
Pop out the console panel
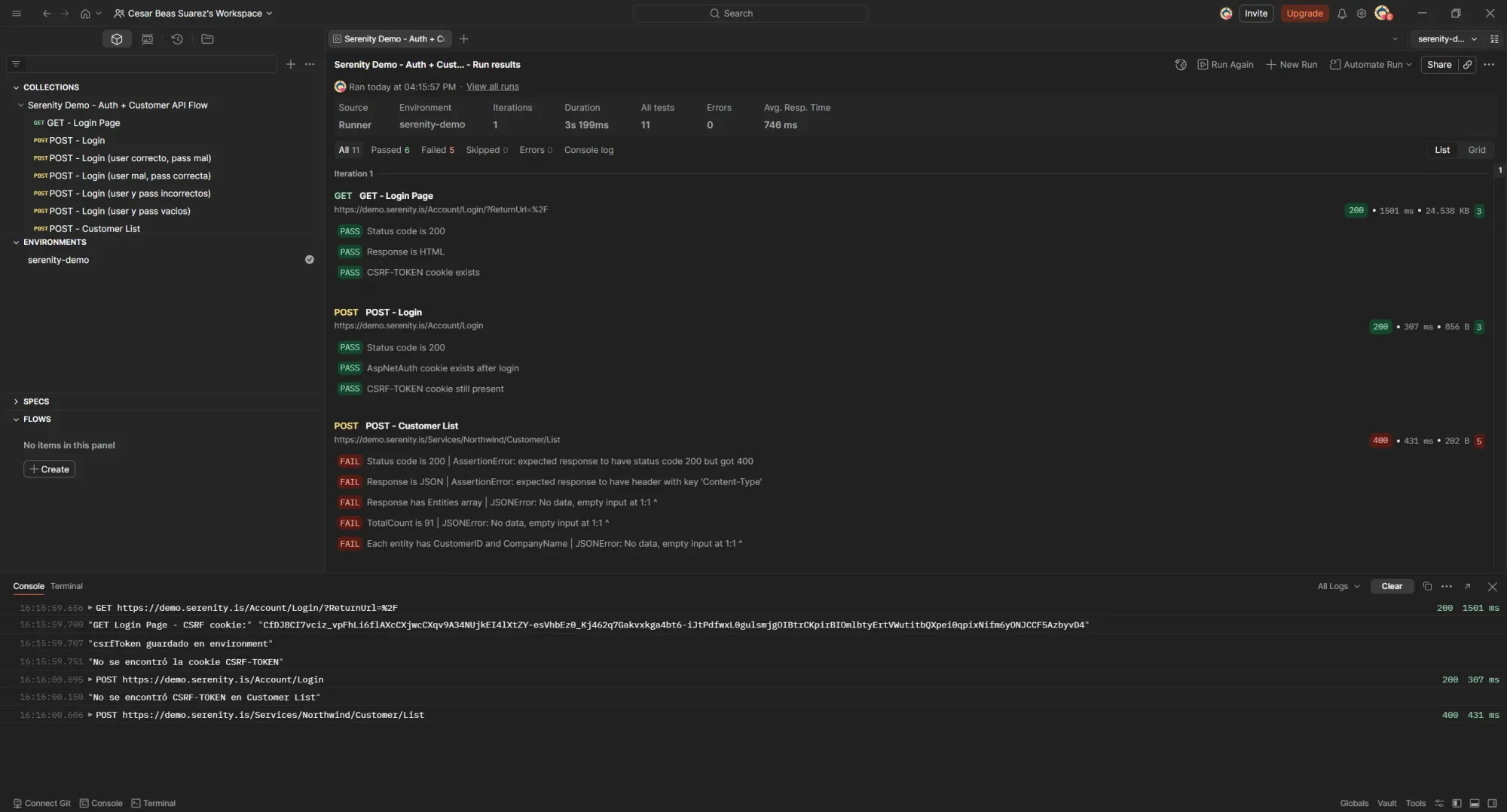(1468, 586)
